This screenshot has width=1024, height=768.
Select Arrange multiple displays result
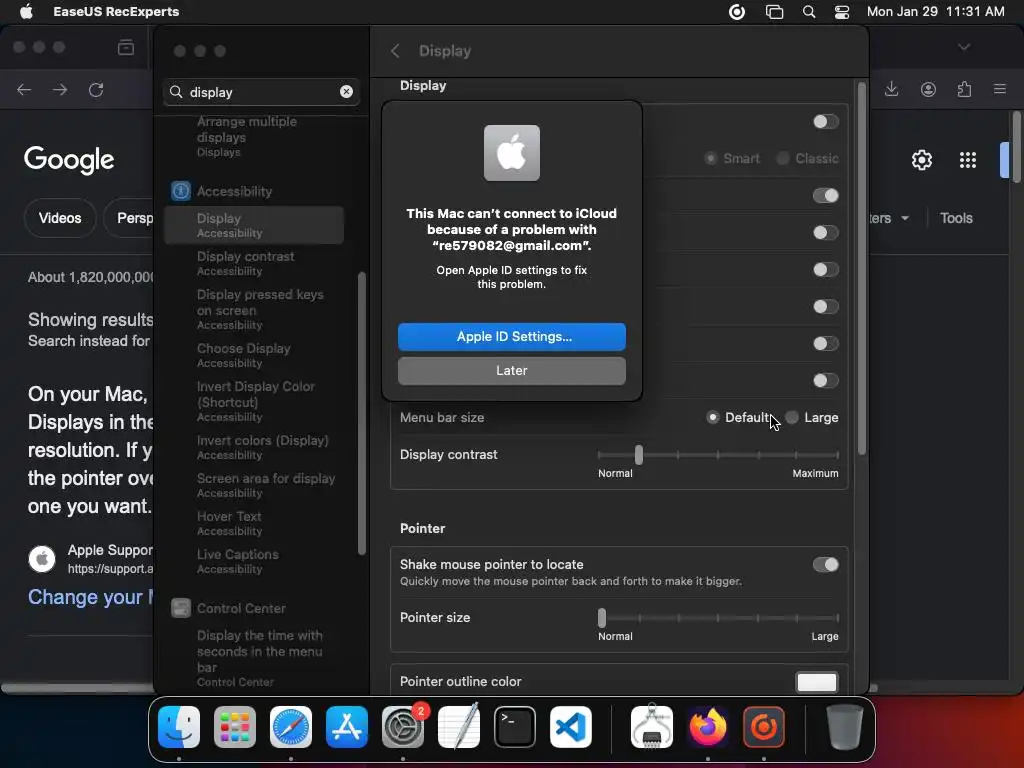255,136
